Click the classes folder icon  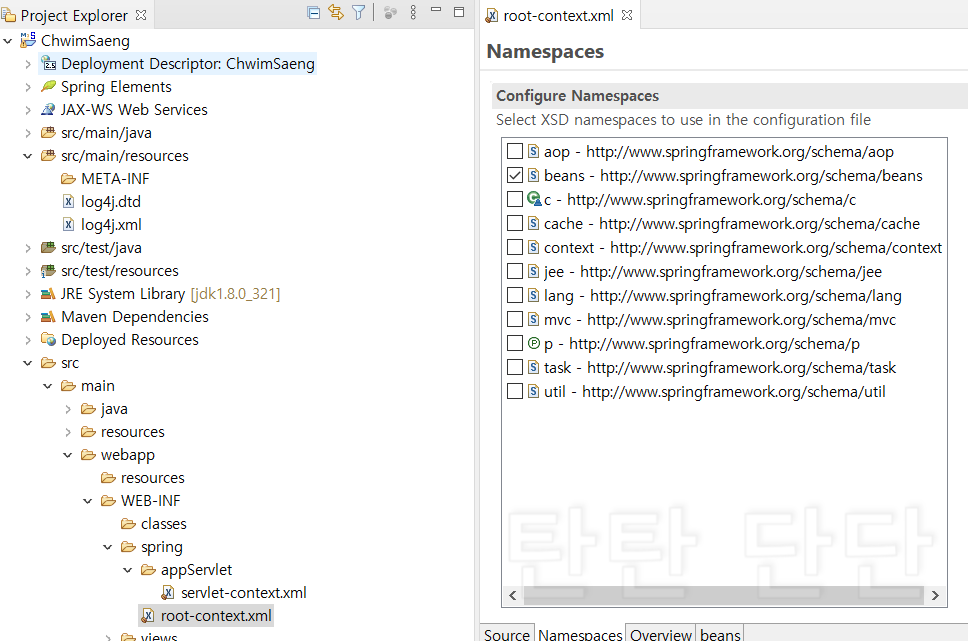pyautogui.click(x=128, y=524)
